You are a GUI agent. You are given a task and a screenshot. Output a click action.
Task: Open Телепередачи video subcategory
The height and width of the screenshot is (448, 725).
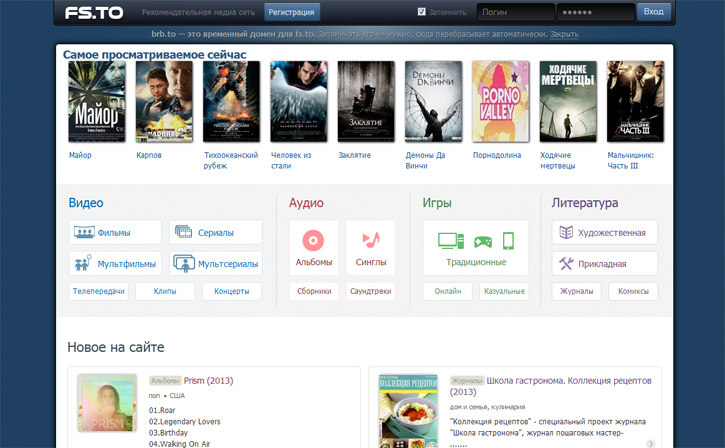pyautogui.click(x=99, y=292)
